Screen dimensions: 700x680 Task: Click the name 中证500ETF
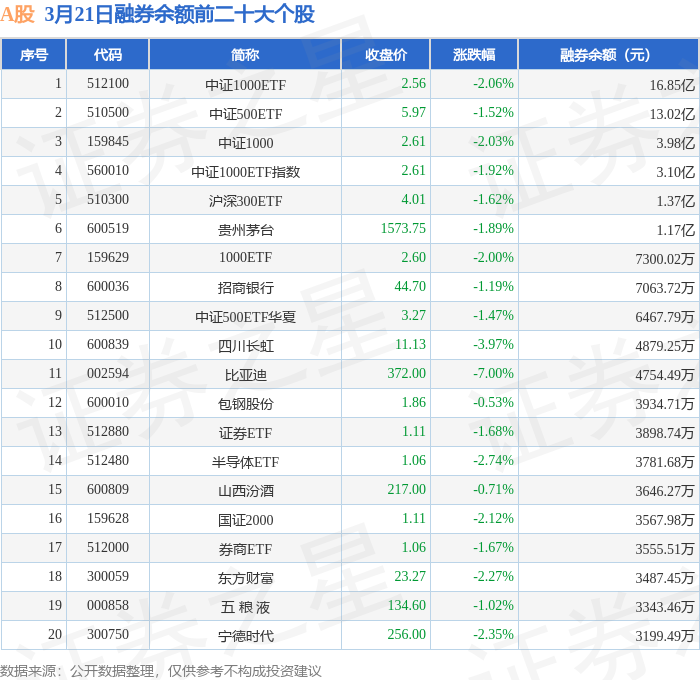point(246,114)
